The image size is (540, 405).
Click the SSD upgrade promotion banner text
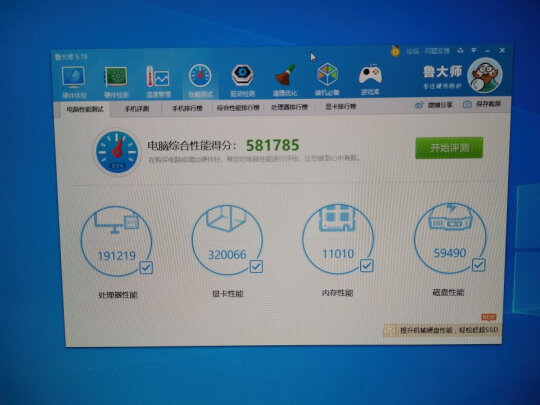click(x=449, y=330)
